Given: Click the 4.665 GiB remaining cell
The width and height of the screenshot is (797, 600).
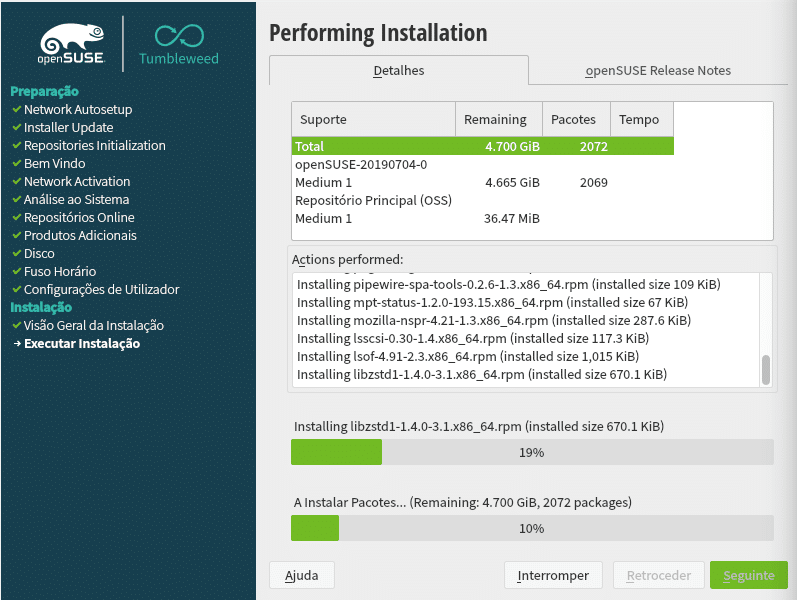Looking at the screenshot, I should point(512,183).
